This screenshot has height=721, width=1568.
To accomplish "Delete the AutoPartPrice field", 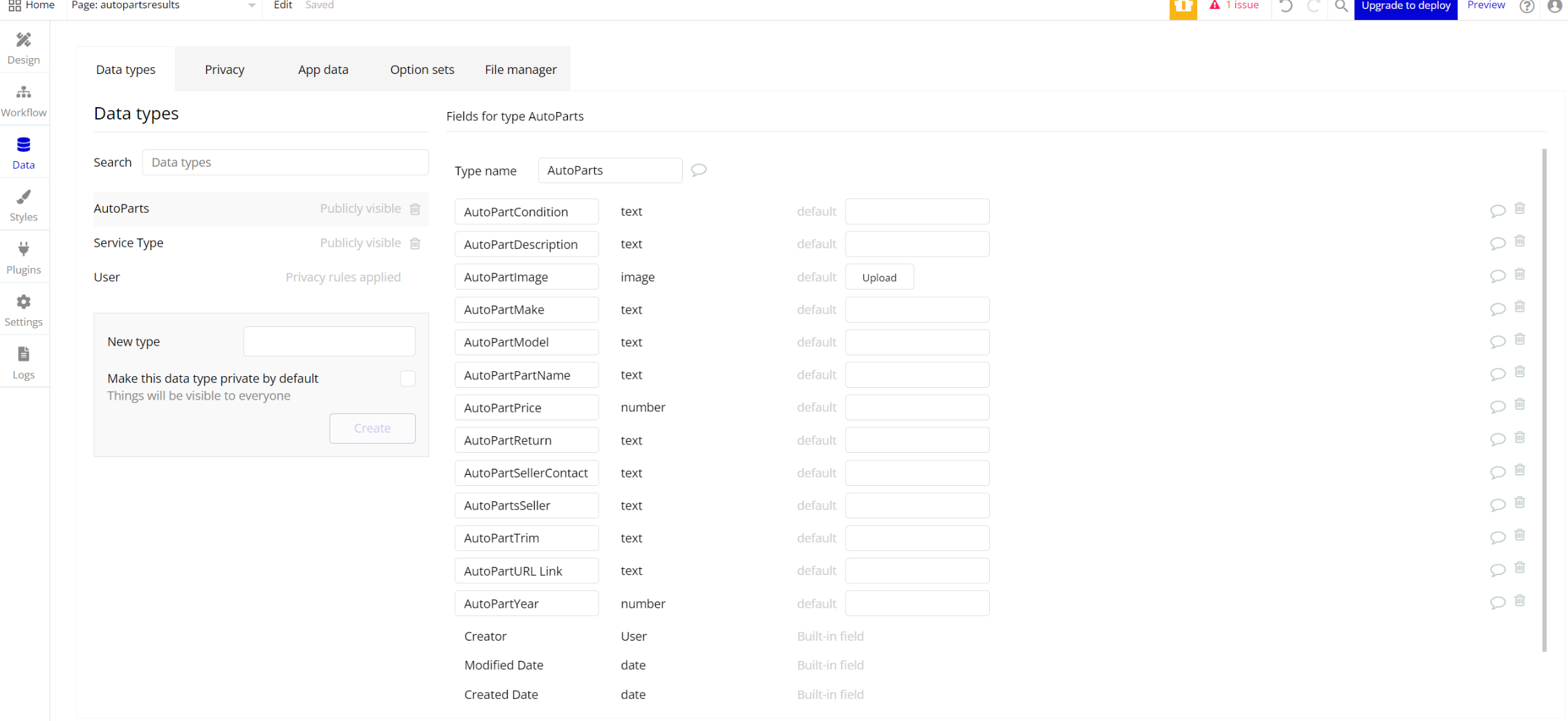I will (x=1520, y=404).
